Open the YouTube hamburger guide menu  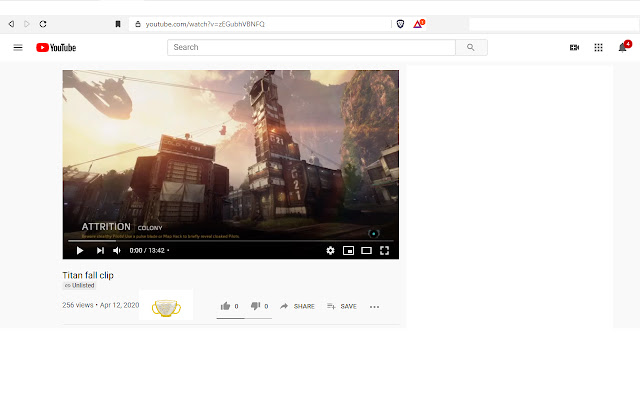(x=18, y=47)
